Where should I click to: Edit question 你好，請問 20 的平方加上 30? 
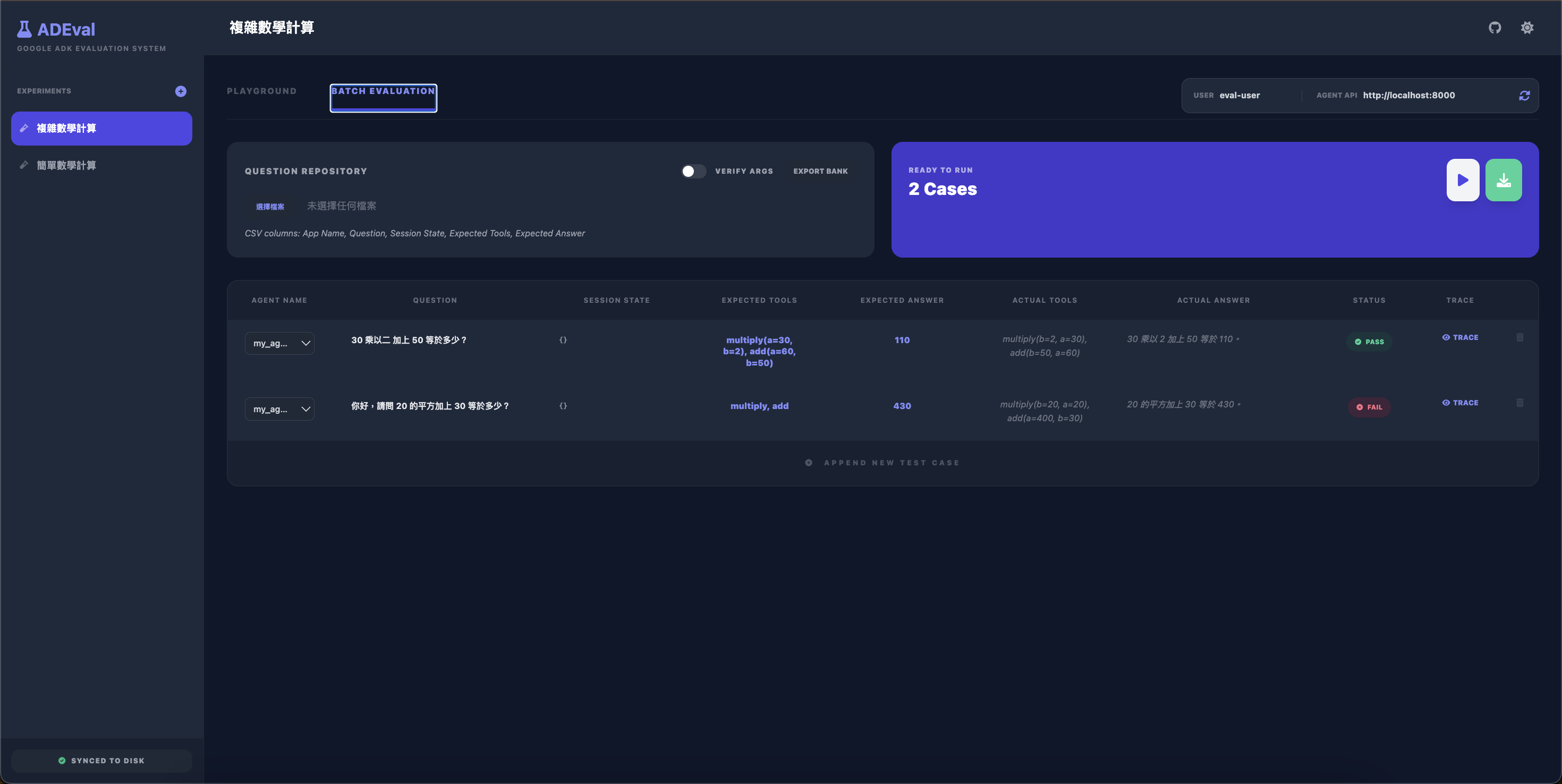(430, 406)
